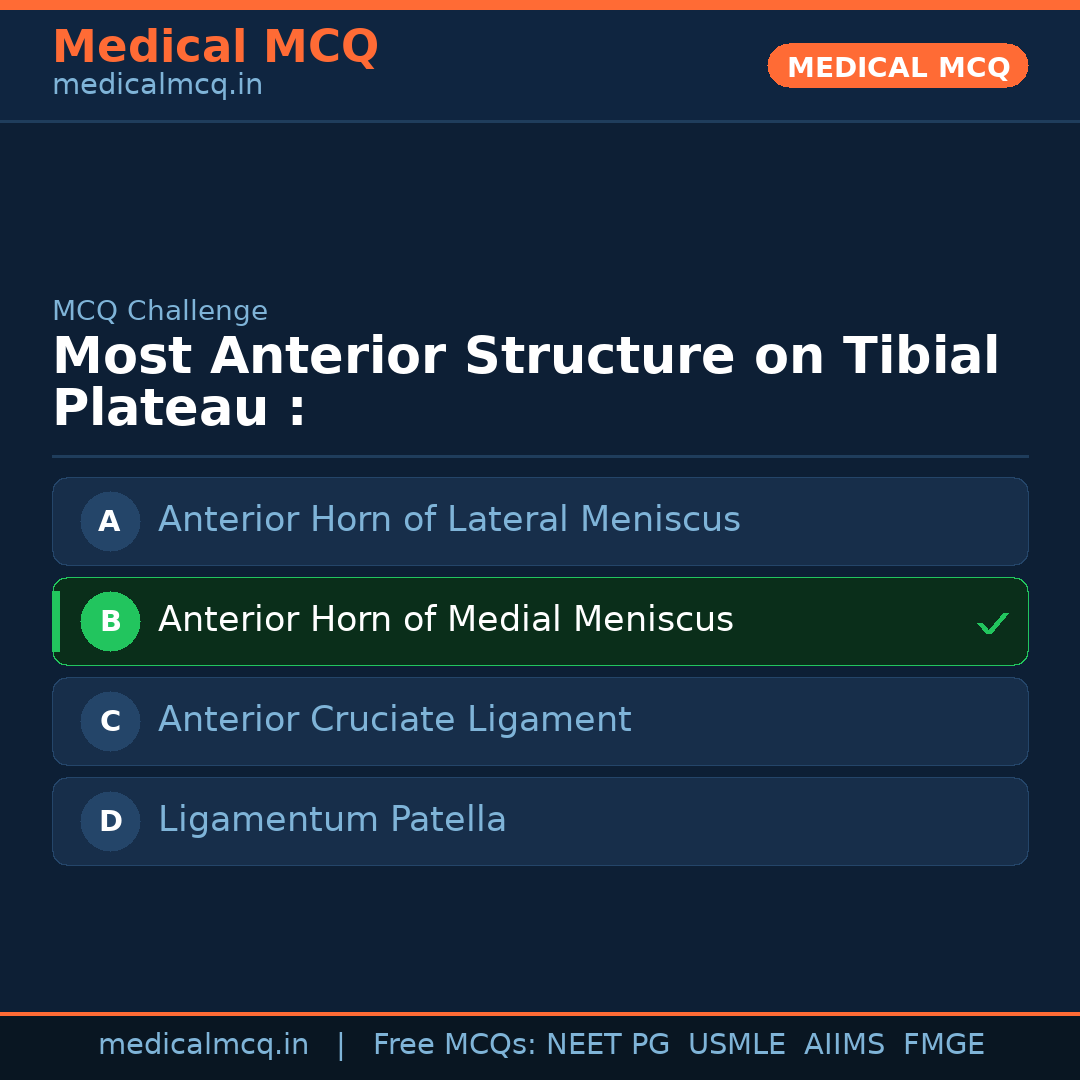
Task: Click the orange MEDICAL MCQ badge
Action: pyautogui.click(x=897, y=67)
